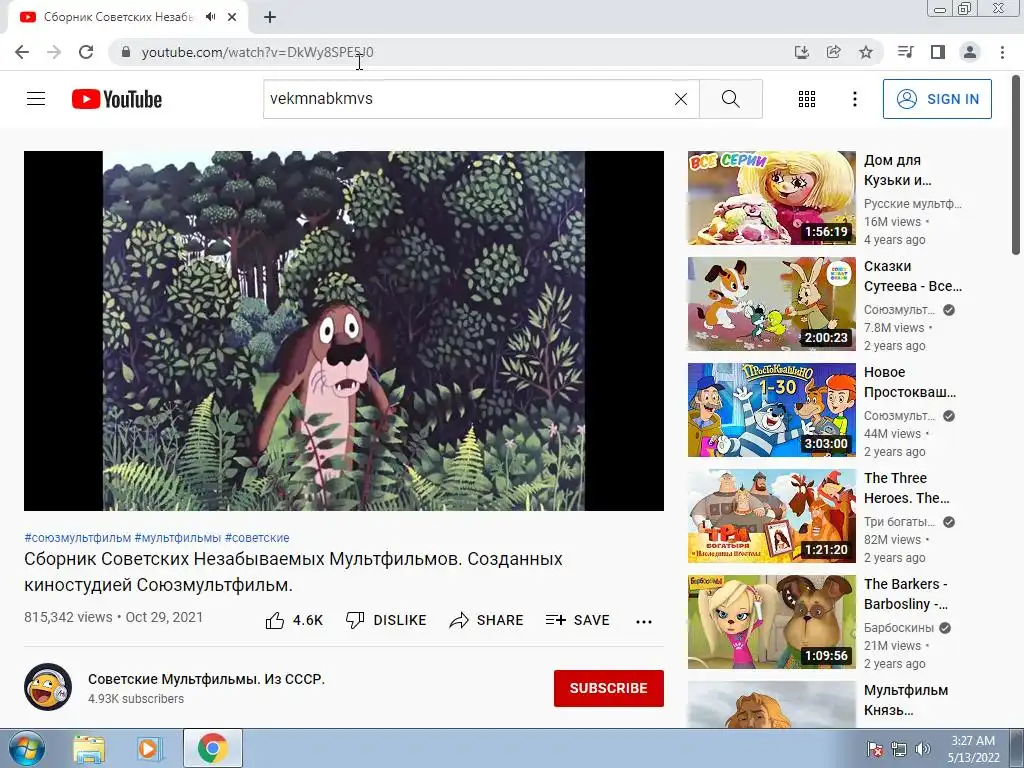The height and width of the screenshot is (768, 1024).
Task: Open YouTube settings three-dot menu
Action: point(854,99)
